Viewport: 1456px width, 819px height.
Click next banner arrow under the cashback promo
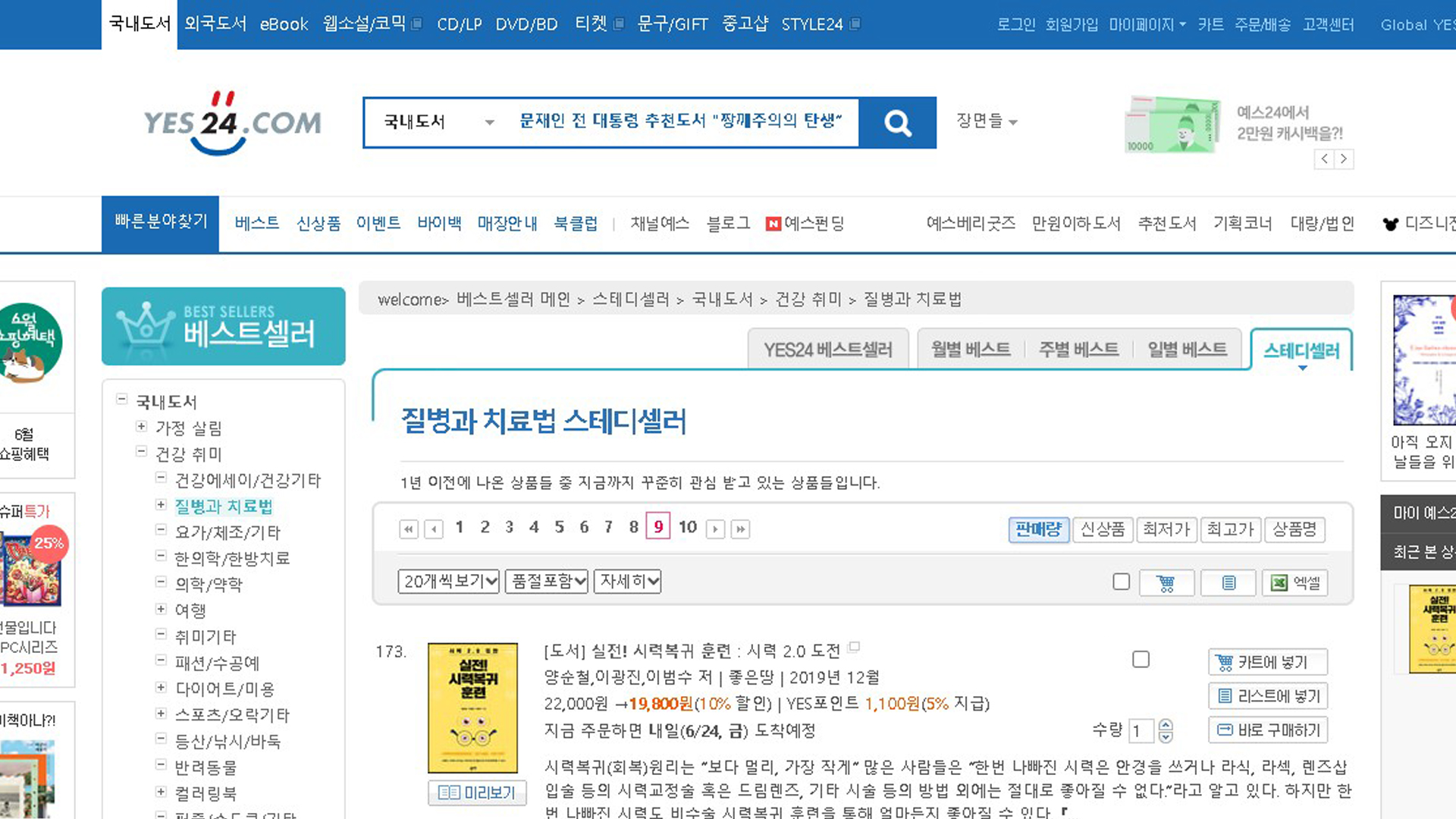coord(1344,158)
